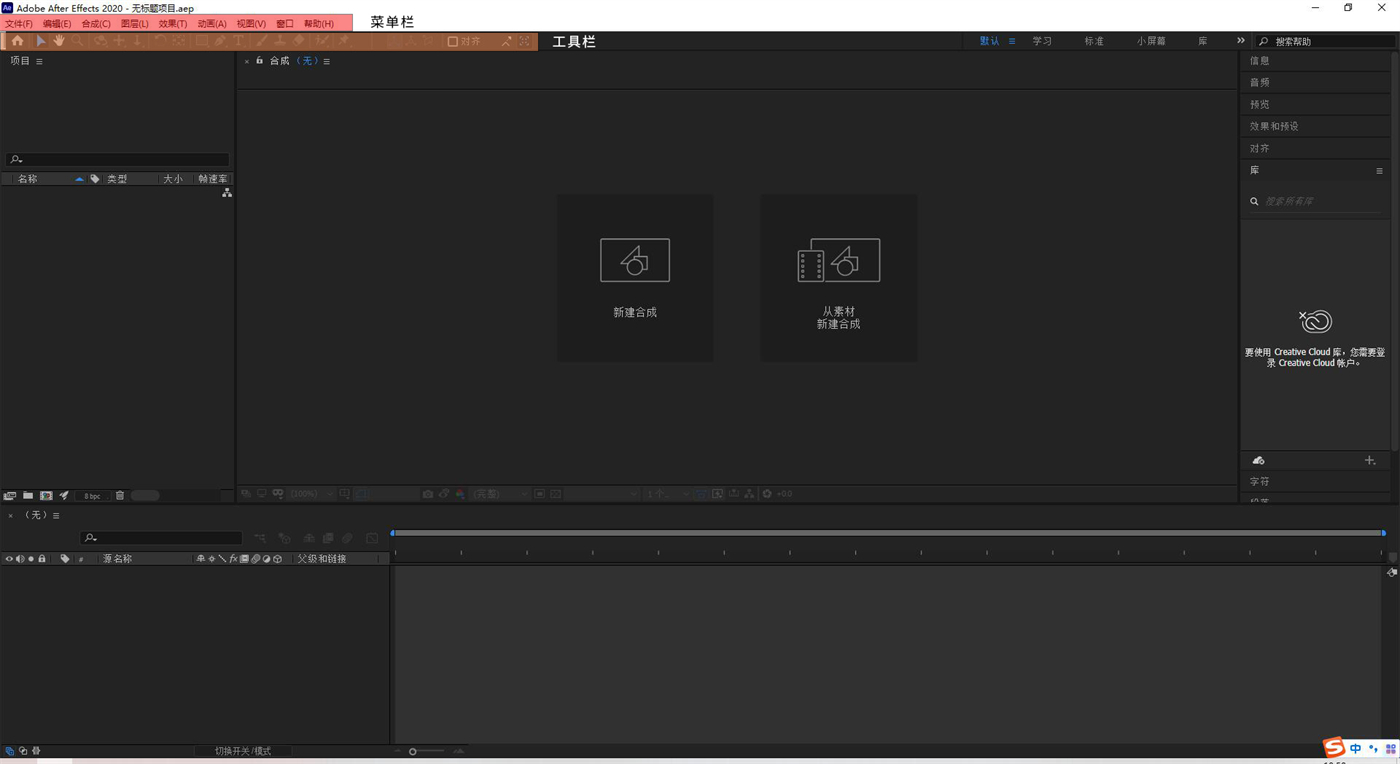Click the trash icon in Project panel
1400x764 pixels.
(x=120, y=496)
